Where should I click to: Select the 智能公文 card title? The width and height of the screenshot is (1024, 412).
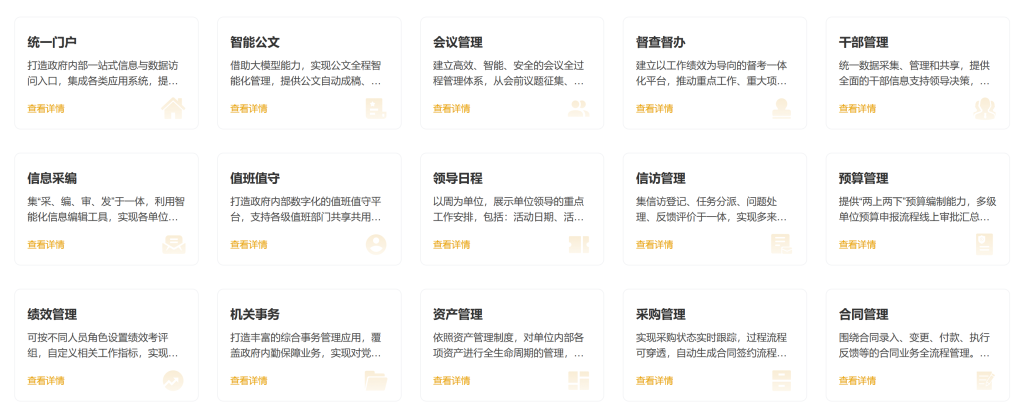(x=255, y=43)
